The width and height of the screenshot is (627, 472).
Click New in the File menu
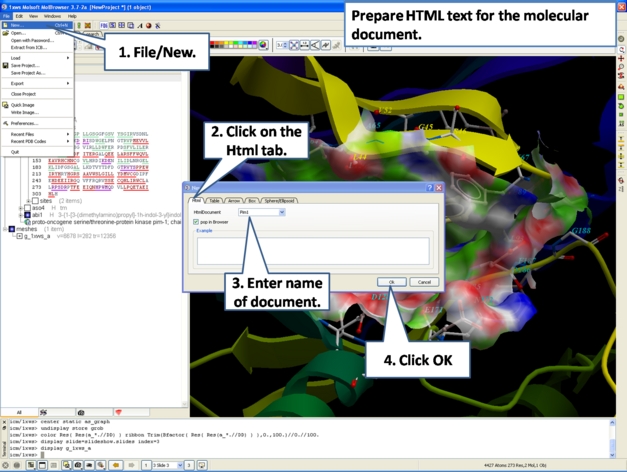coord(14,25)
